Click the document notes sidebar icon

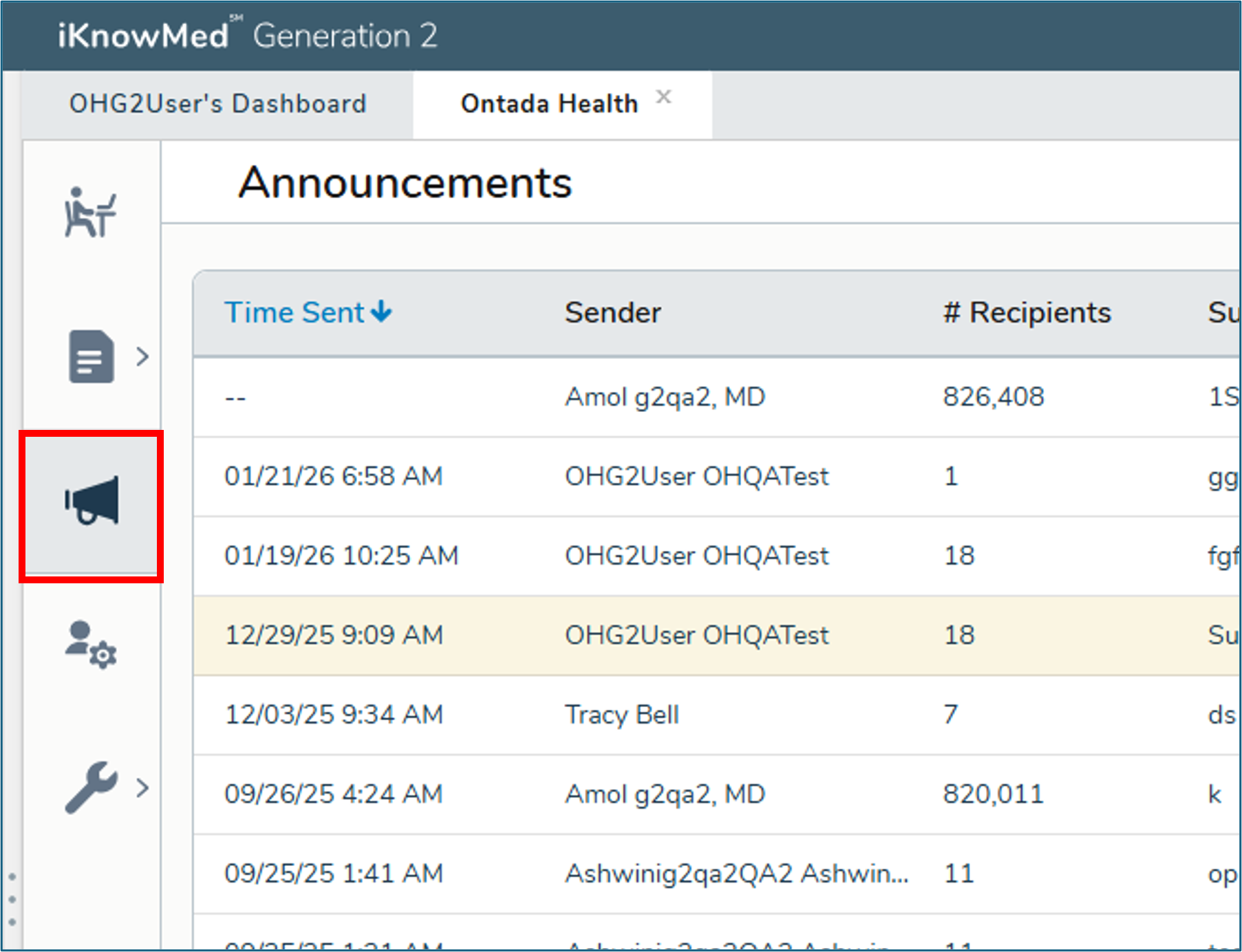click(x=91, y=356)
